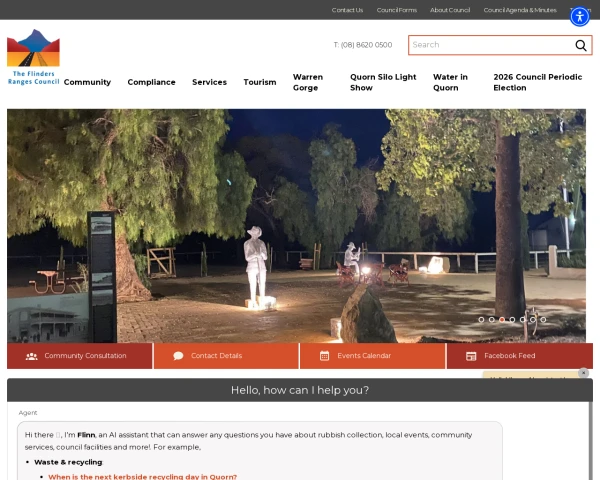The height and width of the screenshot is (480, 600).
Task: Open the Services menu
Action: pyautogui.click(x=209, y=82)
